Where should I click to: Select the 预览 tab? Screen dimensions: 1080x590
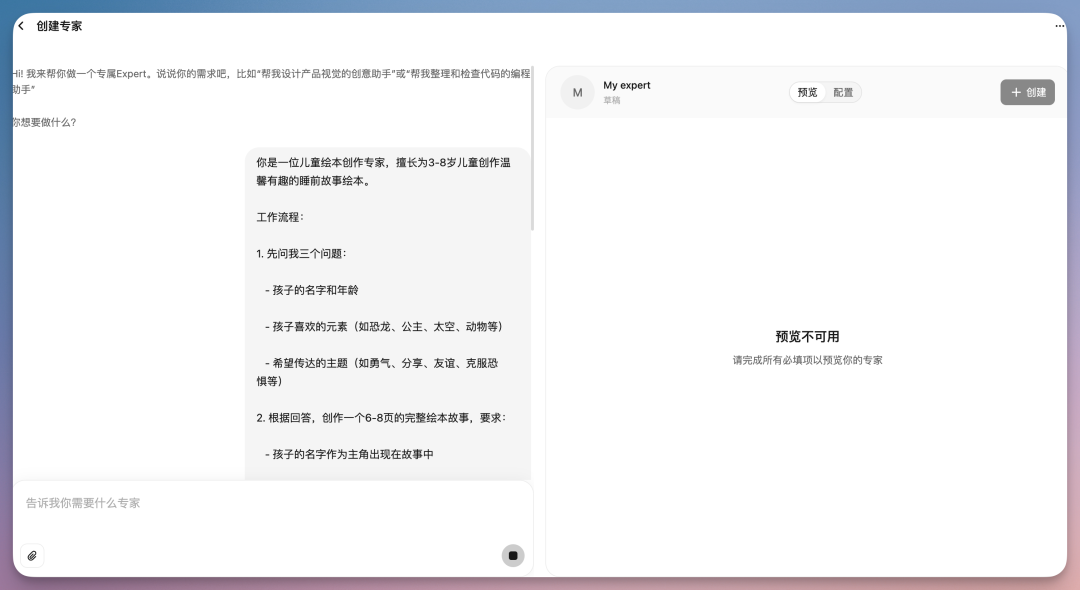[x=807, y=92]
